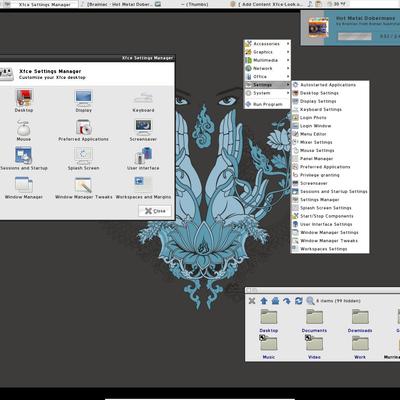
Task: Choose Workspaces Settings menu entry
Action: (x=330, y=249)
